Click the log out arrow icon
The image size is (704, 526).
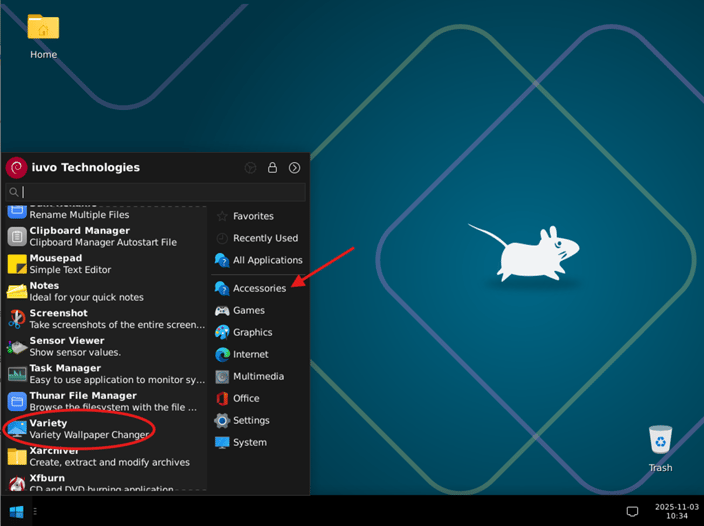pyautogui.click(x=294, y=168)
